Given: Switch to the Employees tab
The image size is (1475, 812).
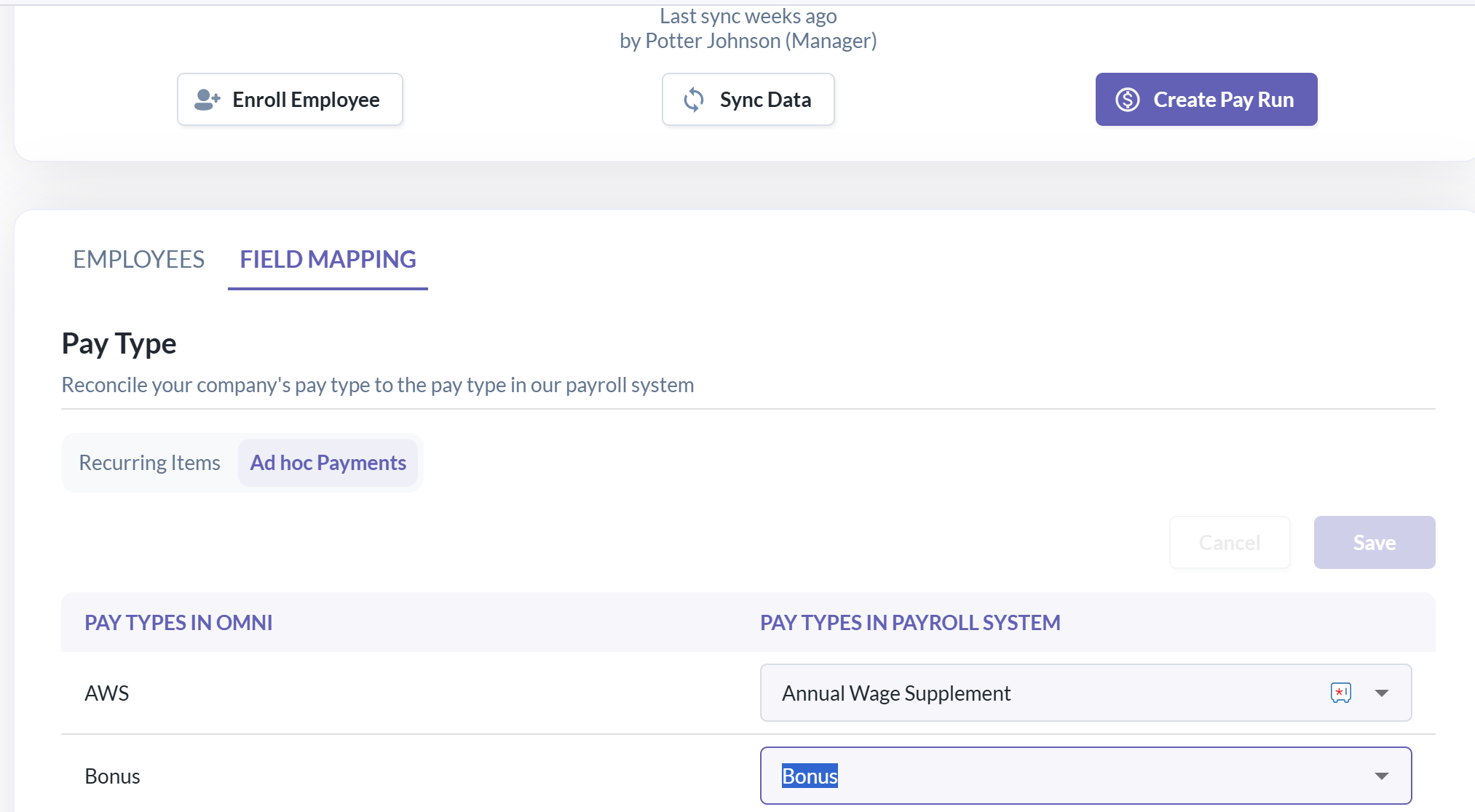Looking at the screenshot, I should pyautogui.click(x=138, y=260).
